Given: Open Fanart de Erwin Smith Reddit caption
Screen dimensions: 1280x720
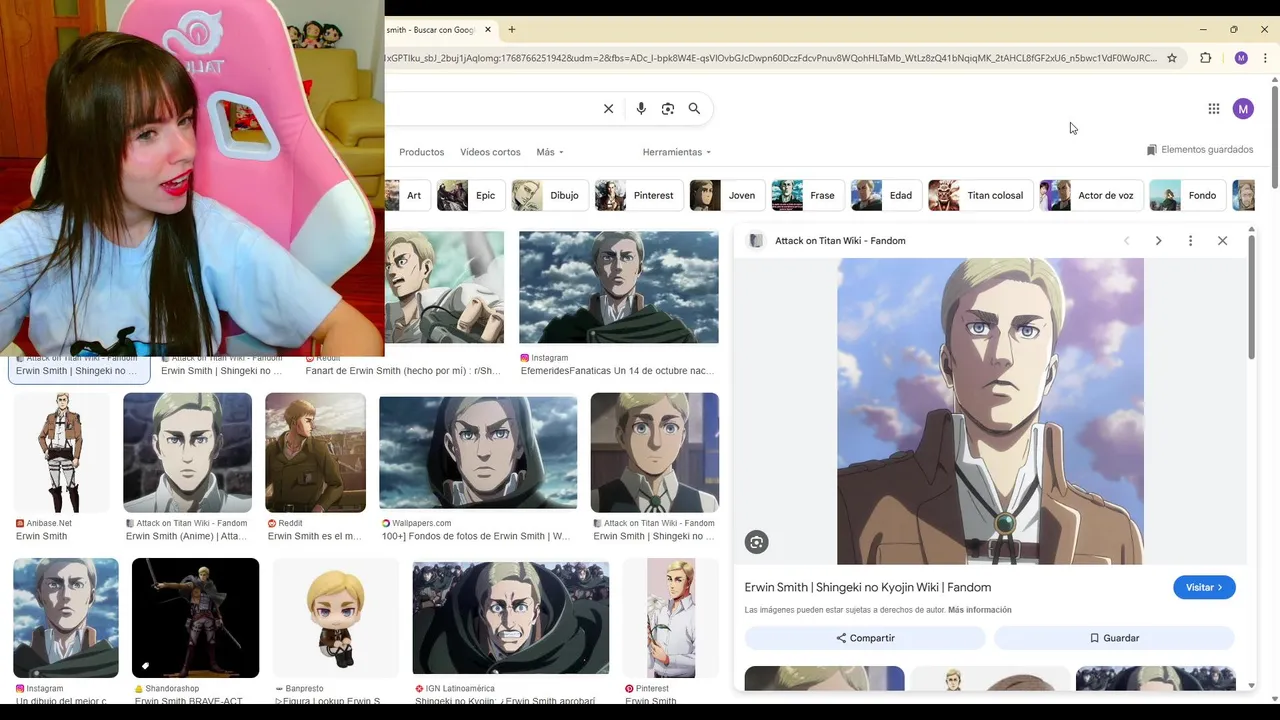Looking at the screenshot, I should click(403, 371).
